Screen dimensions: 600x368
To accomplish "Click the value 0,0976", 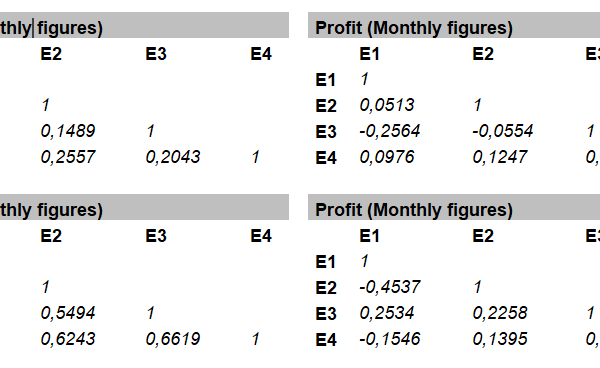I will 387,157.
